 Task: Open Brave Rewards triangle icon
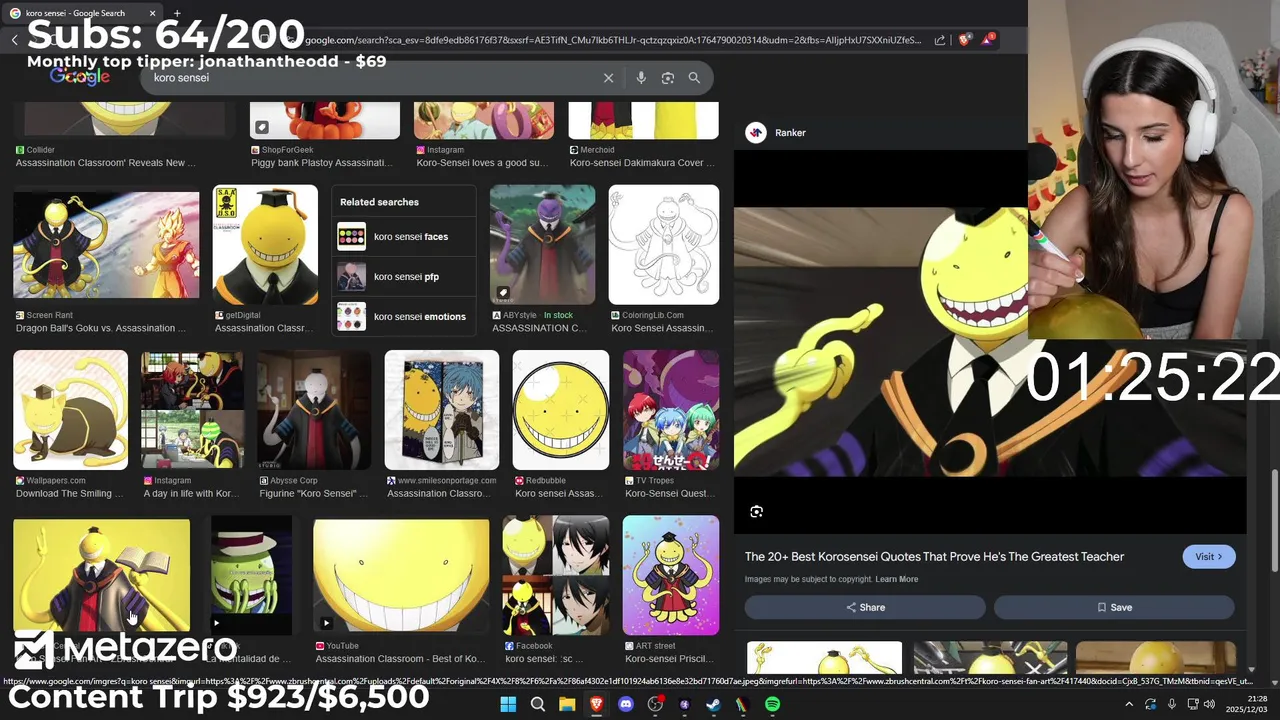click(987, 40)
